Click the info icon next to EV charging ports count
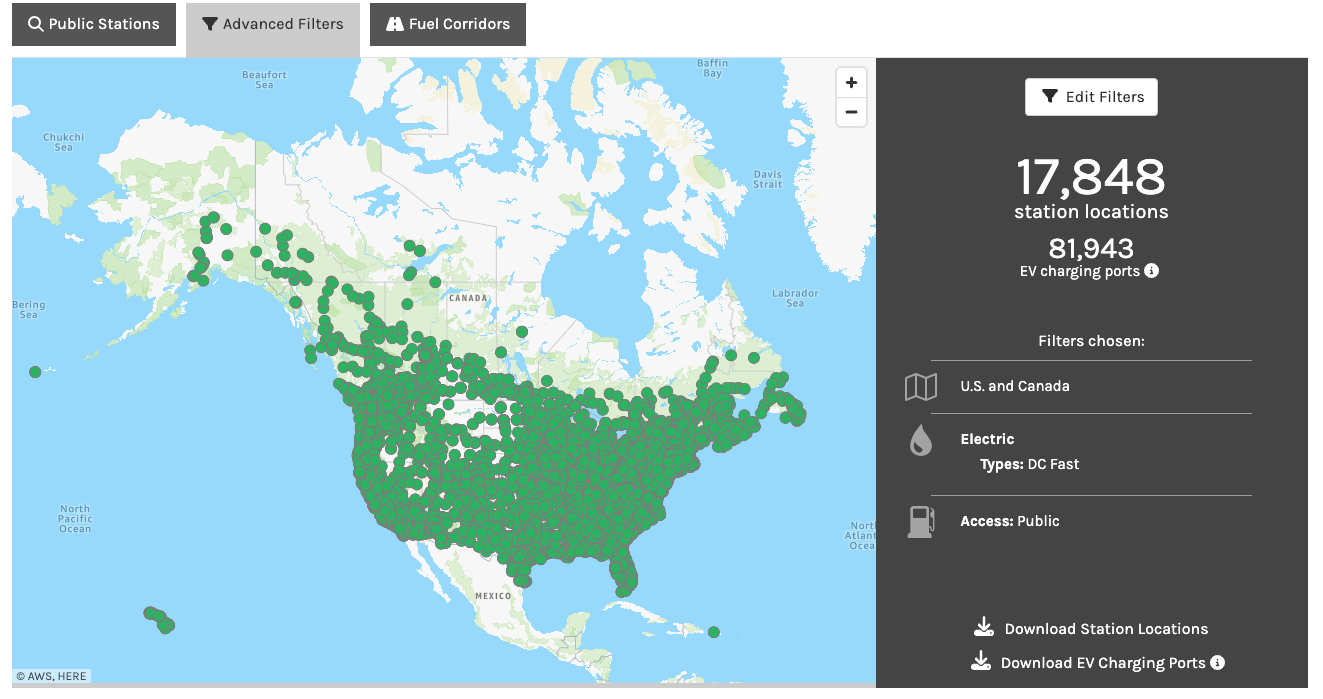Viewport: 1323px width, 699px height. coord(1151,270)
